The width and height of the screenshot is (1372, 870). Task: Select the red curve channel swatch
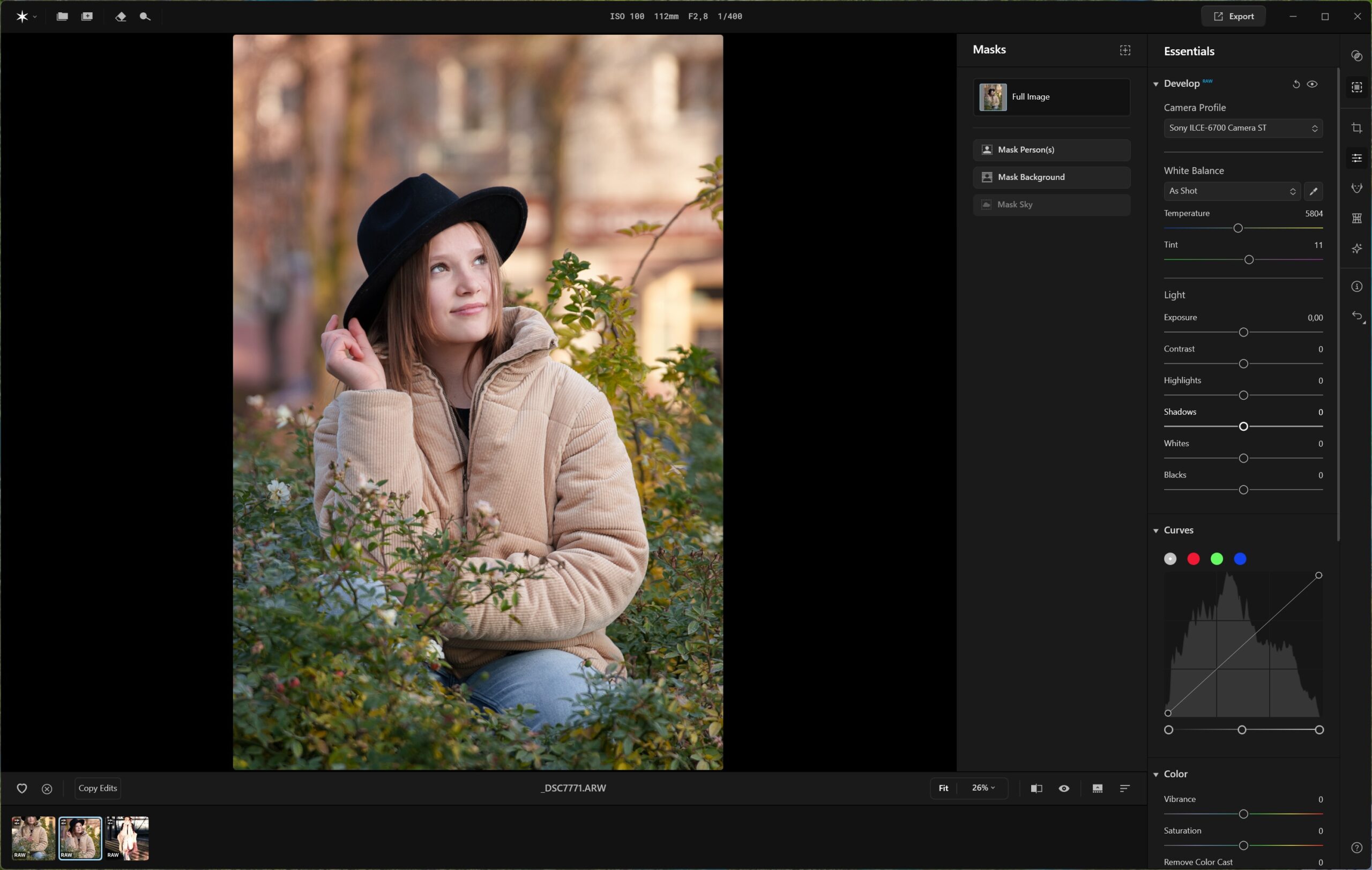coord(1193,559)
